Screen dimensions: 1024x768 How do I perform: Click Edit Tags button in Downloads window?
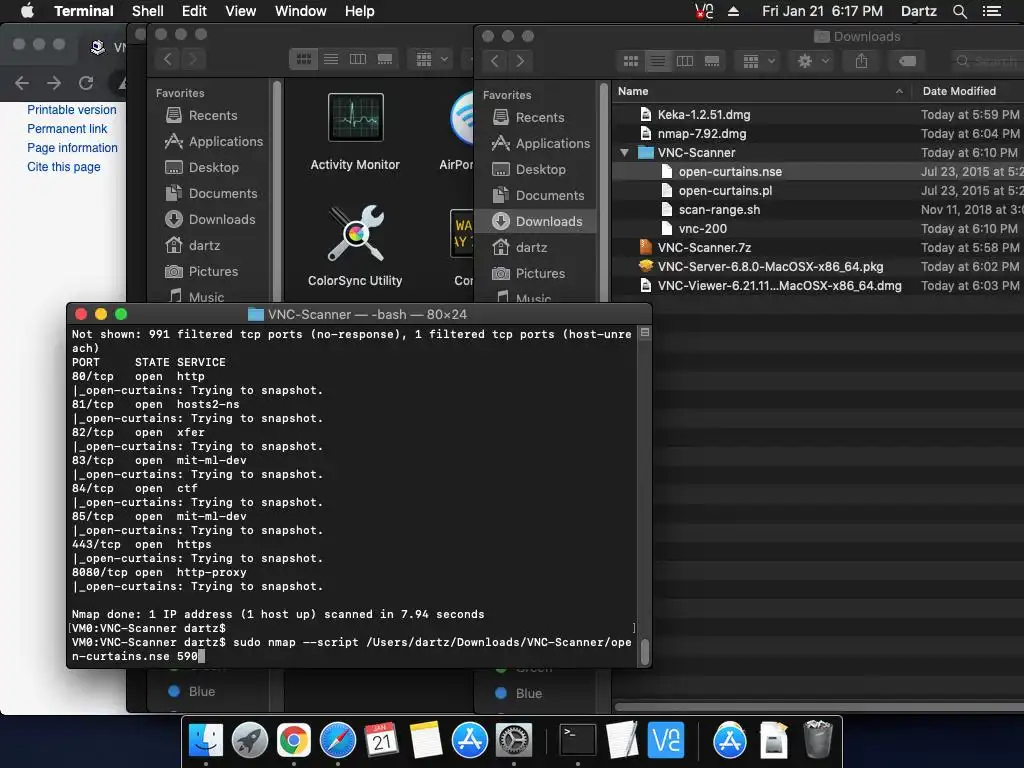point(907,61)
